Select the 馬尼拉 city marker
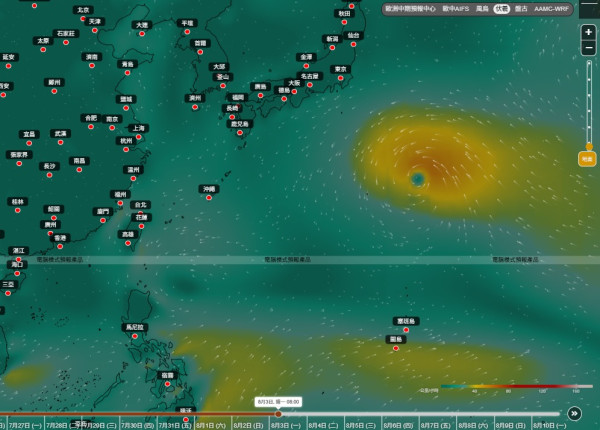Viewport: 600px width, 430px height. point(135,336)
